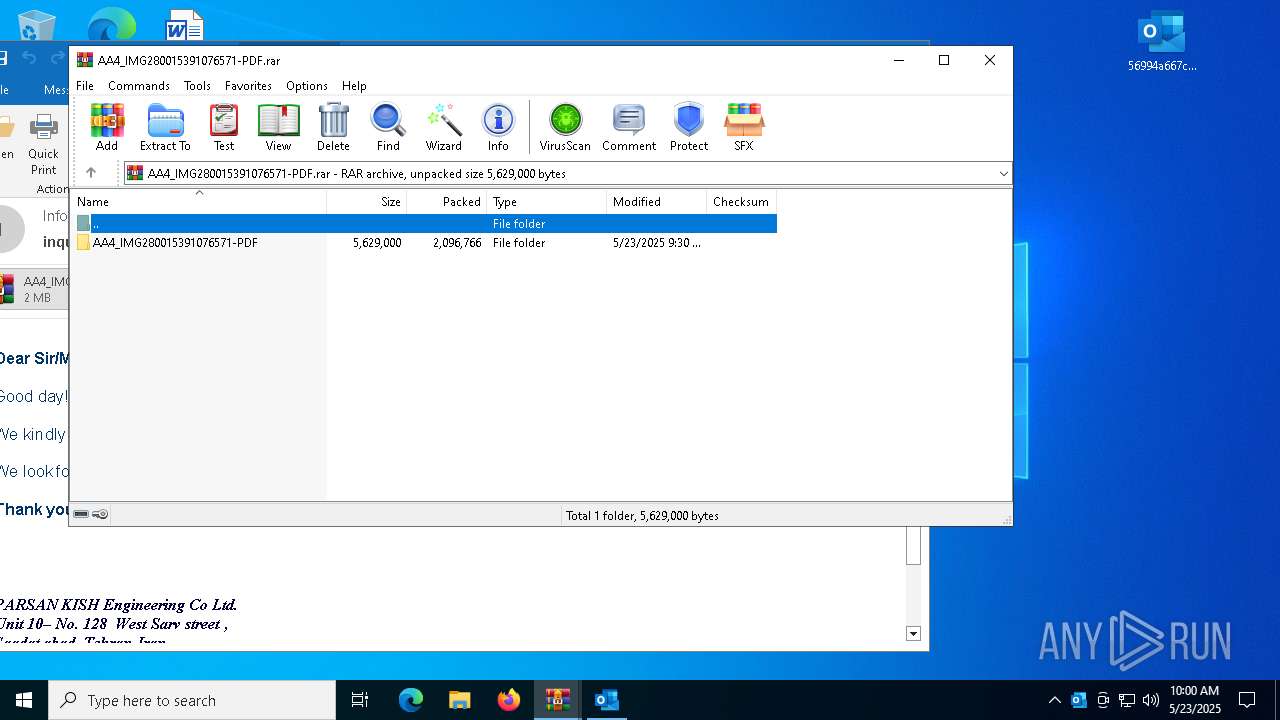Sort by Packed column header

click(447, 202)
